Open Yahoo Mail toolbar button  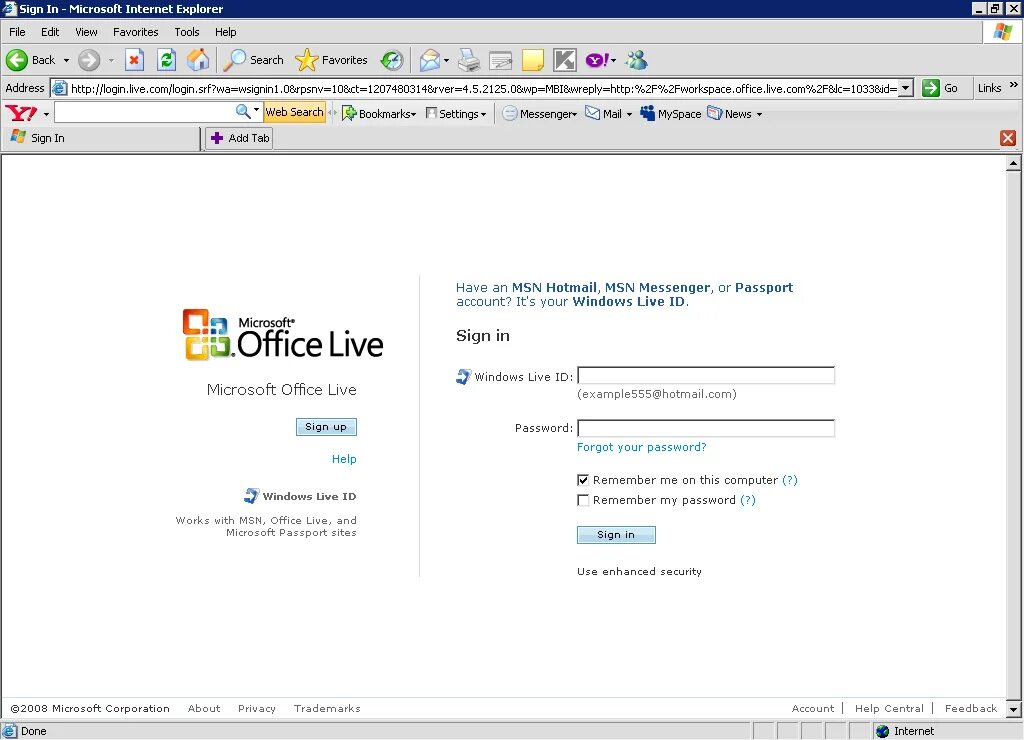pos(603,114)
